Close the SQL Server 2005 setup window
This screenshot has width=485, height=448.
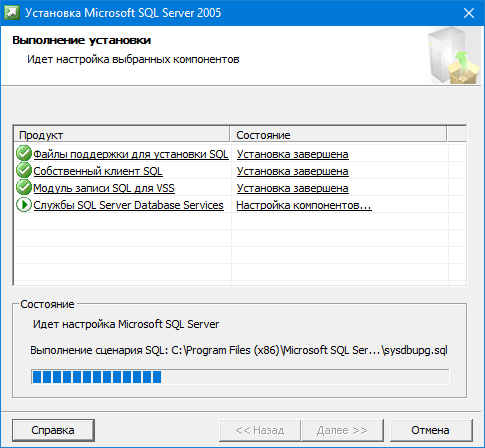(x=469, y=13)
